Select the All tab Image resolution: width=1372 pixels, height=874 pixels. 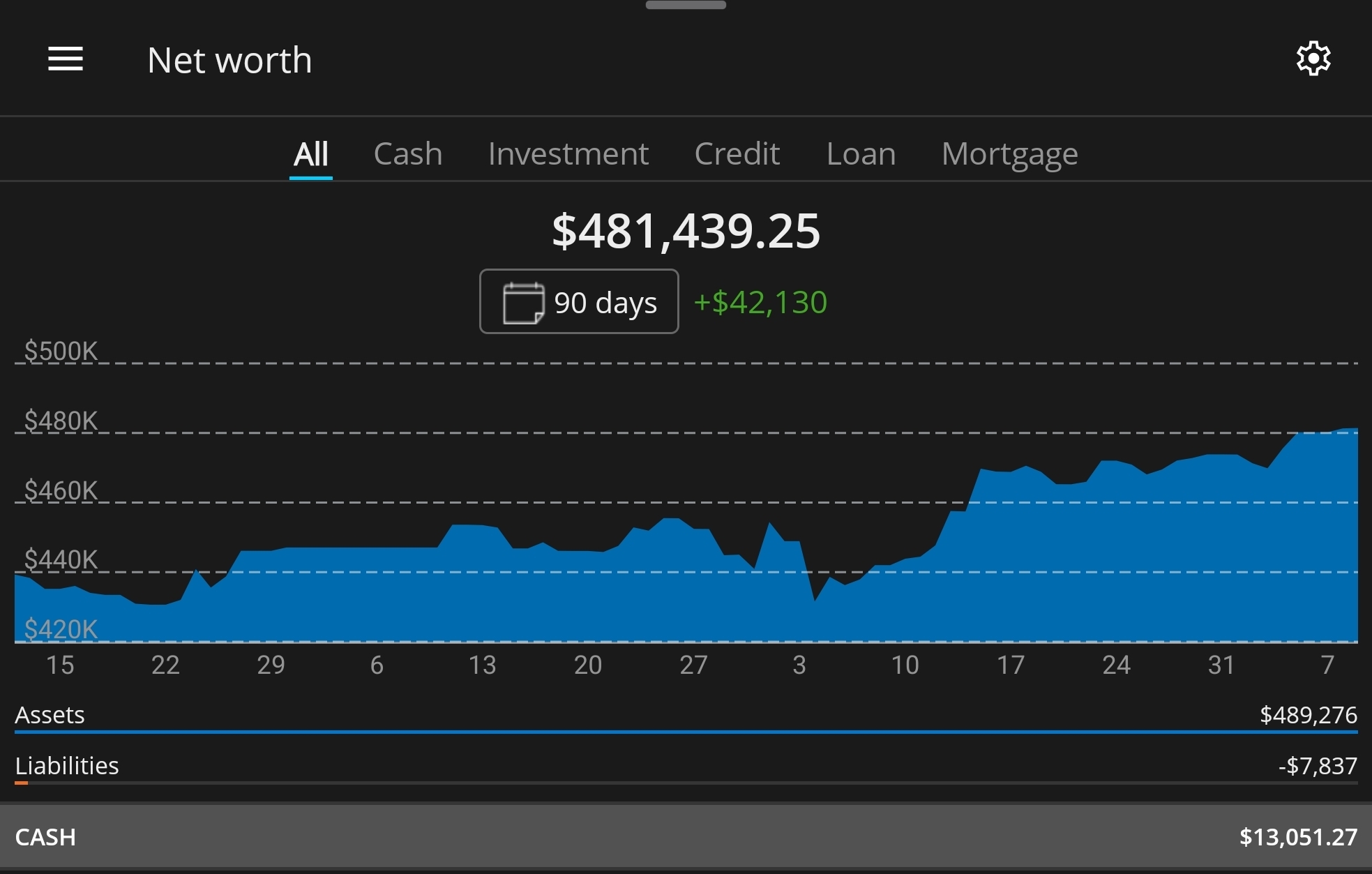tap(310, 154)
